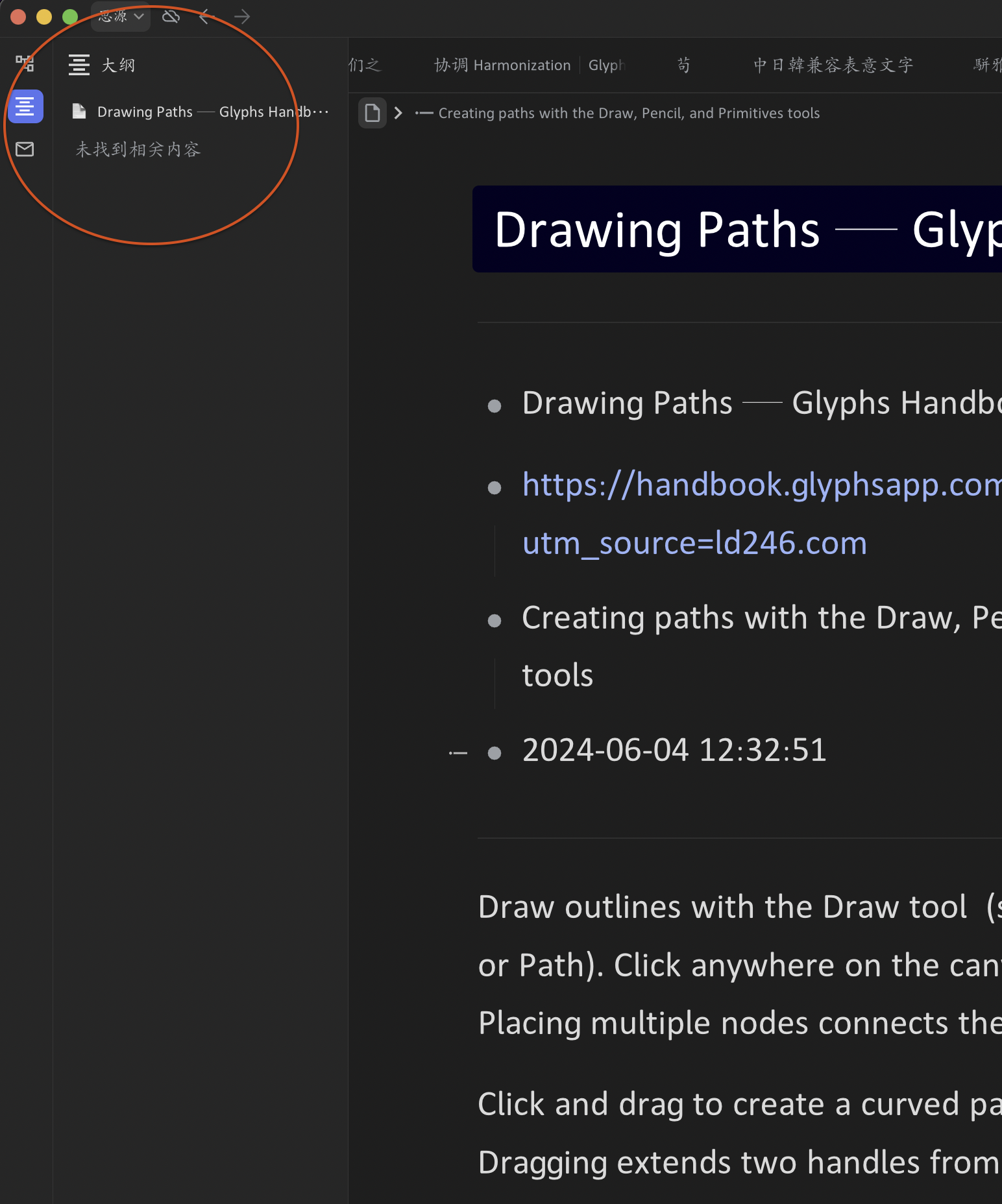The height and width of the screenshot is (1204, 1002).
Task: Click the 'Drawing Paths' document title field
Action: tap(737, 229)
